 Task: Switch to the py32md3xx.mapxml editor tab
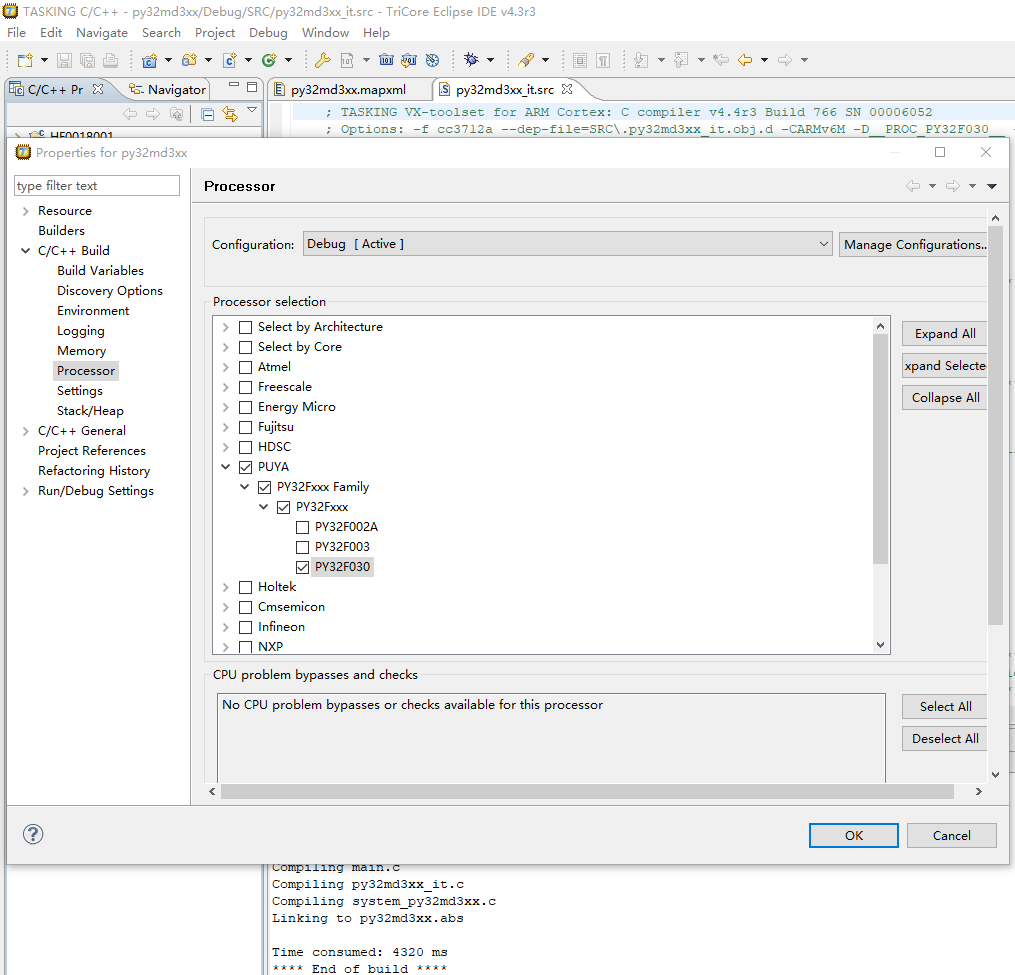348,89
